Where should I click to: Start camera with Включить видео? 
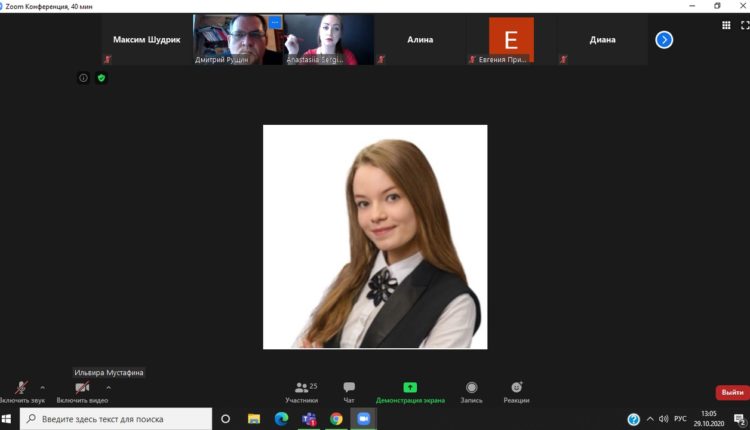[82, 392]
